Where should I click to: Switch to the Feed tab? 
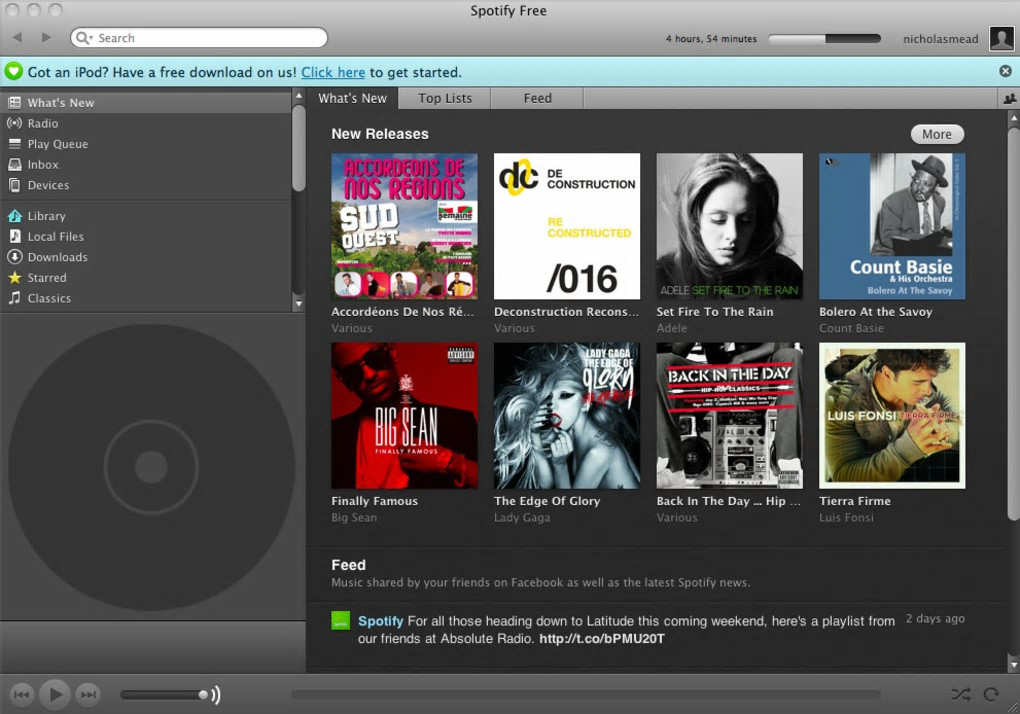537,98
